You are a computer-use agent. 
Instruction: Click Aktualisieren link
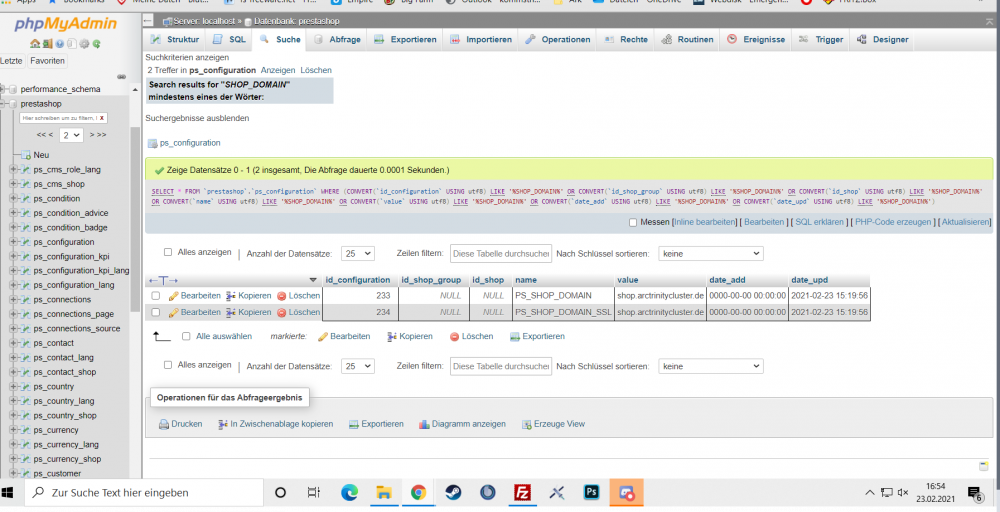[966, 223]
